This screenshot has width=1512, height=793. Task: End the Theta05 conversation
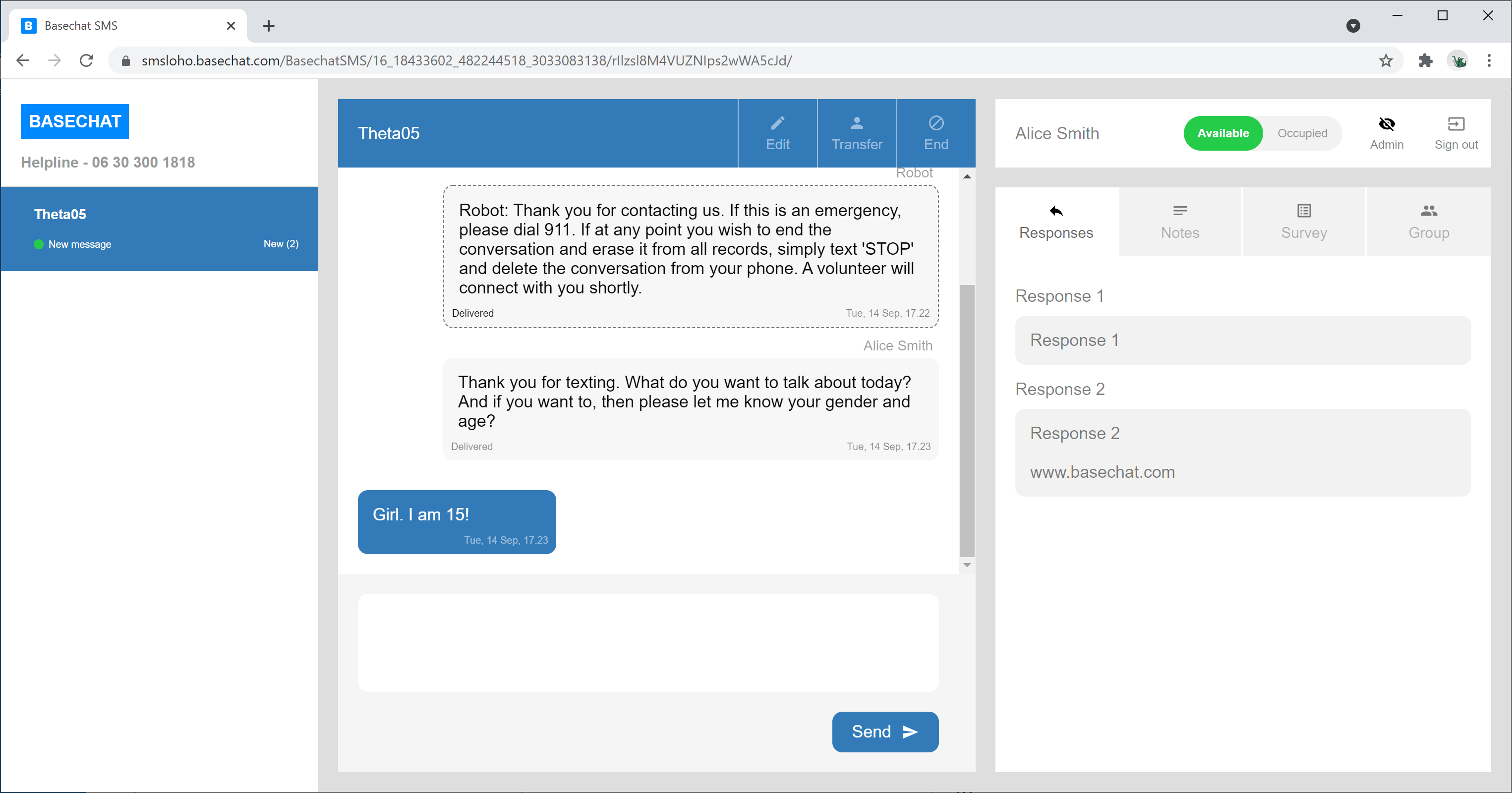click(935, 133)
